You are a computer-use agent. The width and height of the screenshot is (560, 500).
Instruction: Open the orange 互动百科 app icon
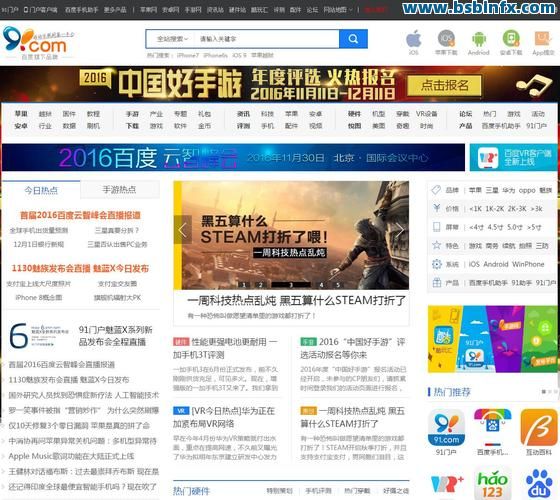tap(539, 428)
